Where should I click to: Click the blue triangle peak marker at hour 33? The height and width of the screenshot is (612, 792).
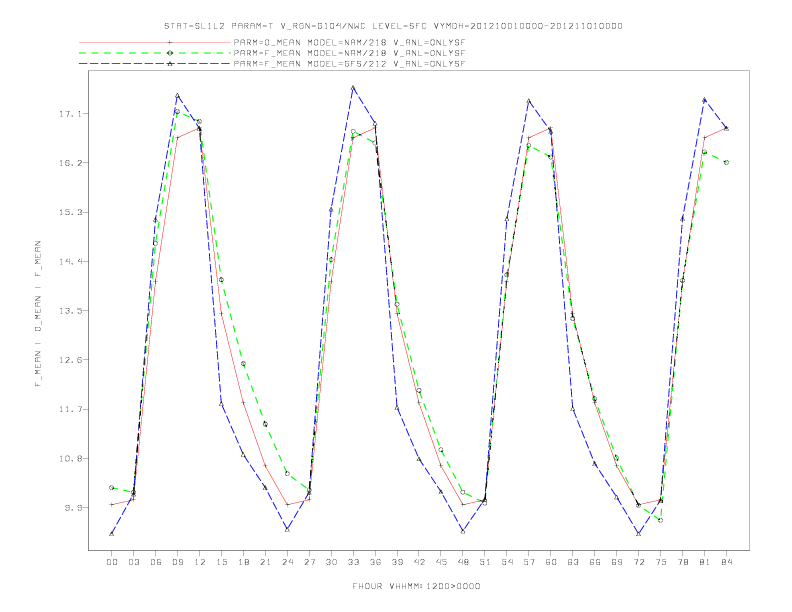(353, 88)
